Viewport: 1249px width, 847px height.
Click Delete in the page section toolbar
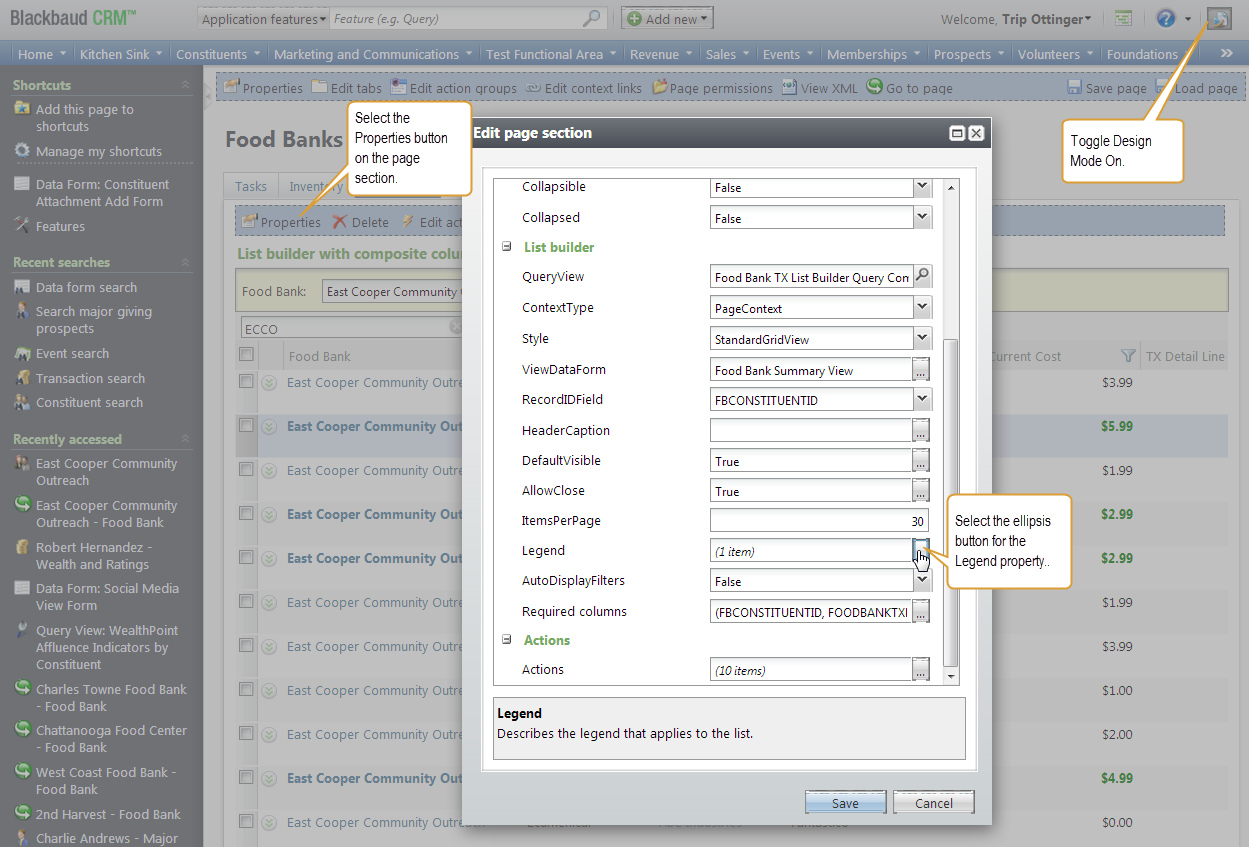[361, 222]
